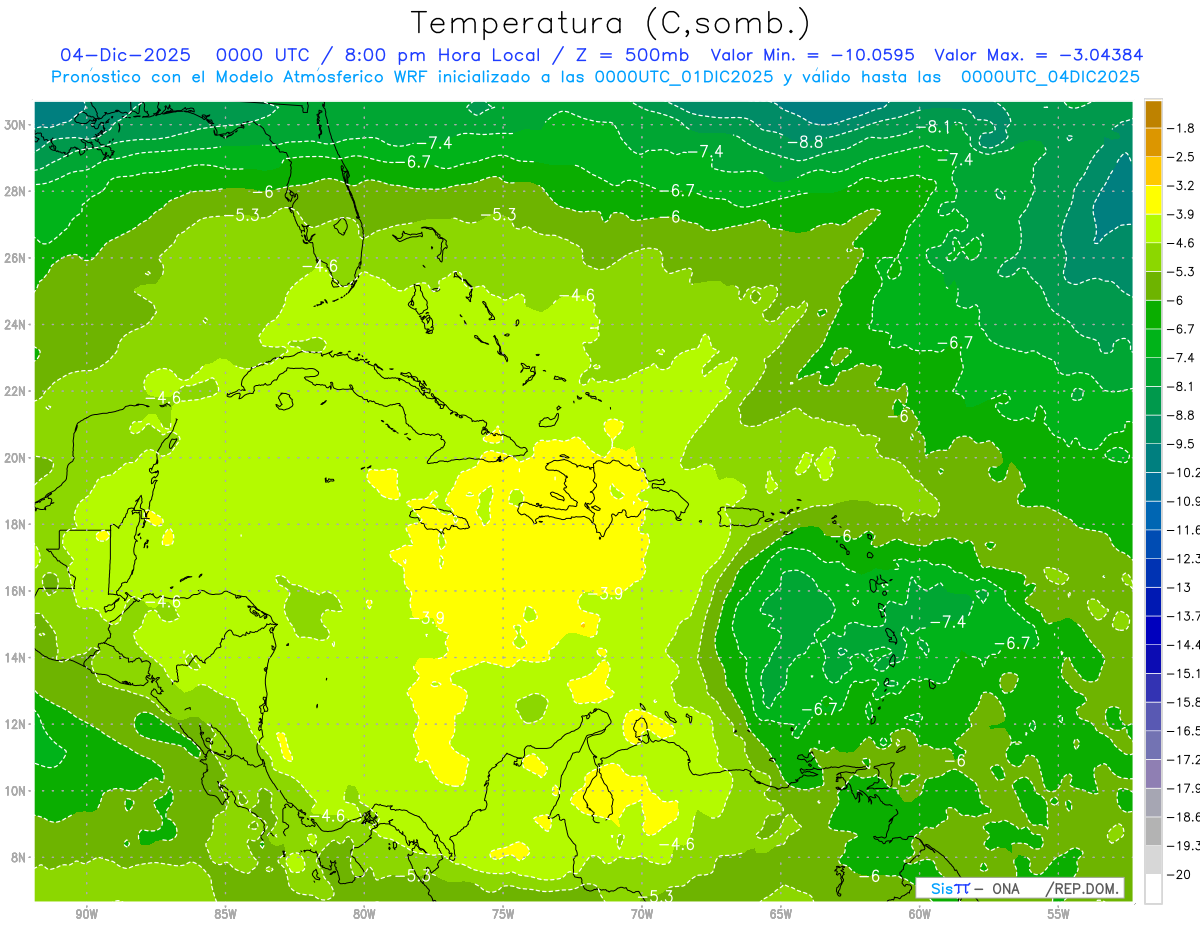Select the date text '04-Dic-2025'
Viewport: 1200px width, 927px height.
[x=125, y=55]
